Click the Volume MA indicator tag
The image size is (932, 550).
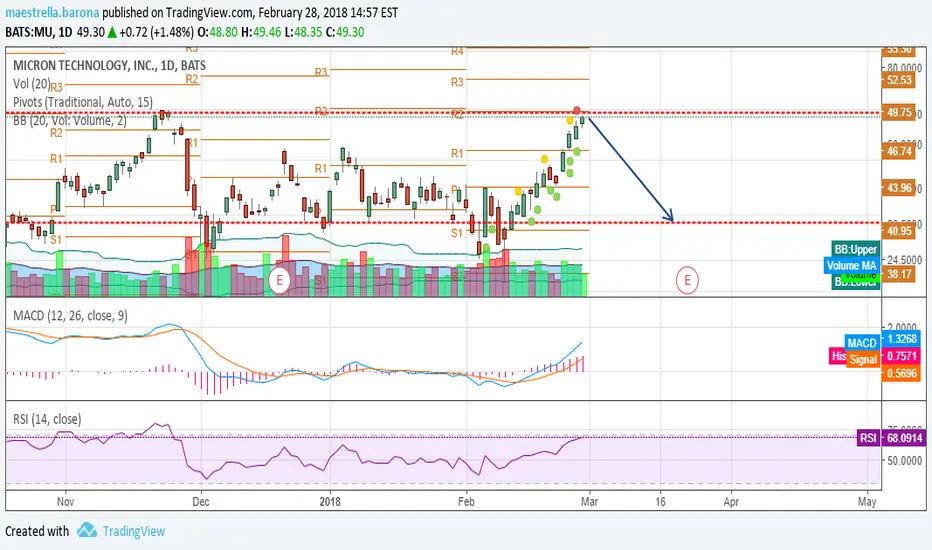[x=851, y=265]
